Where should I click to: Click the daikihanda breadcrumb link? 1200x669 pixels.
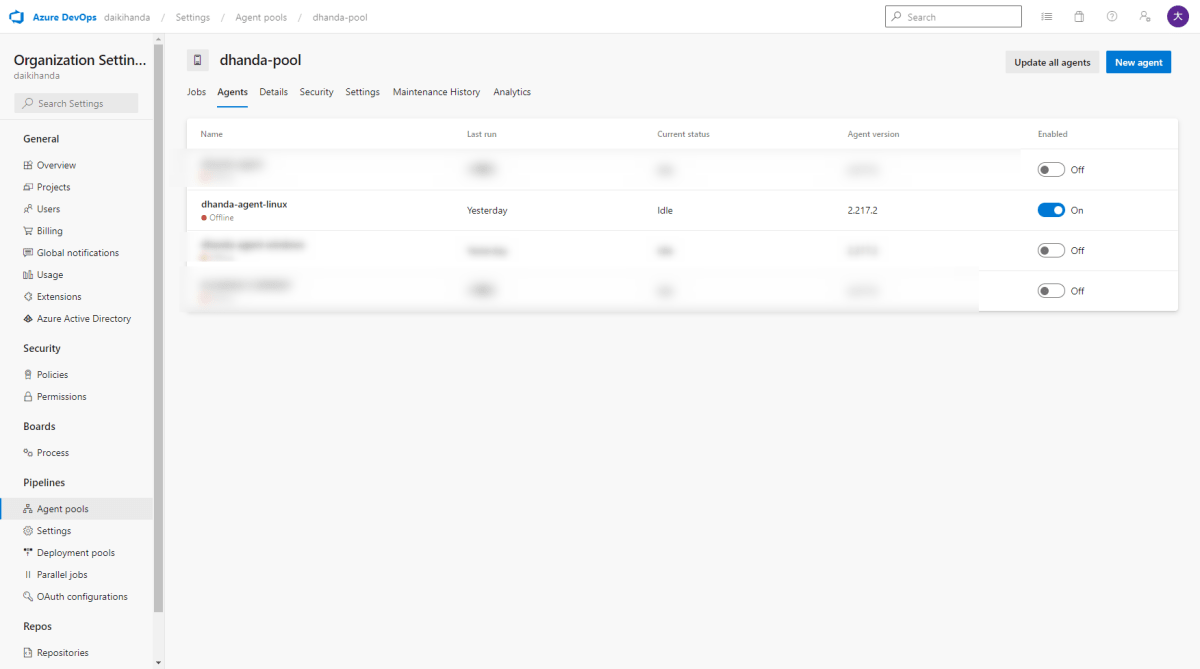tap(127, 17)
